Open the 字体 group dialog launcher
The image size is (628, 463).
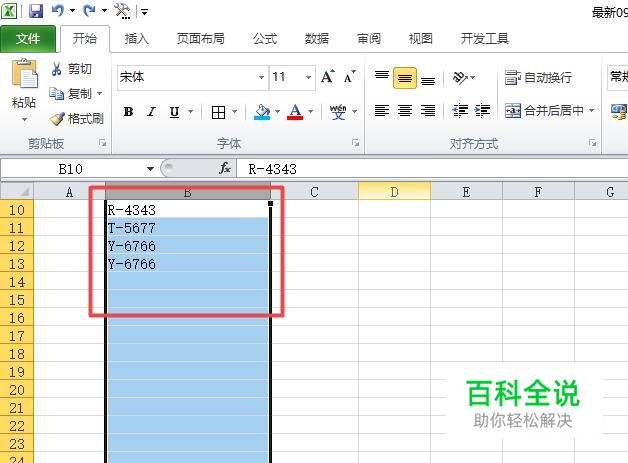pos(355,143)
